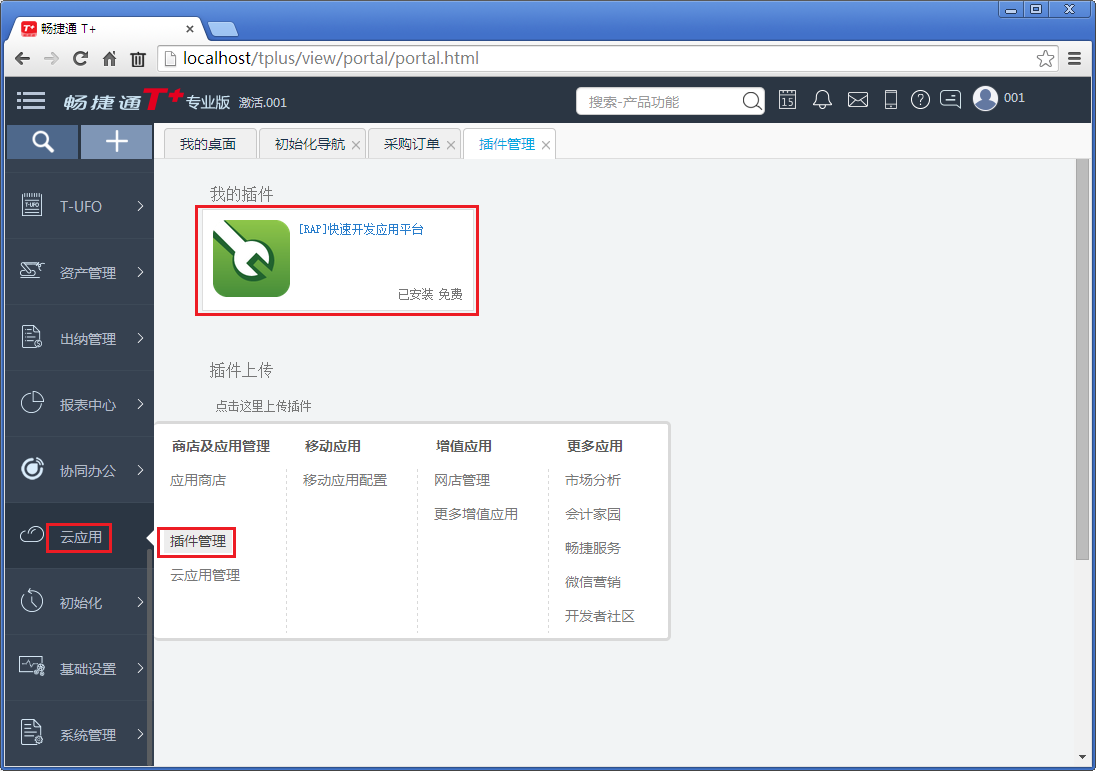
Task: Expand the 报表中心 chevron
Action: [140, 403]
